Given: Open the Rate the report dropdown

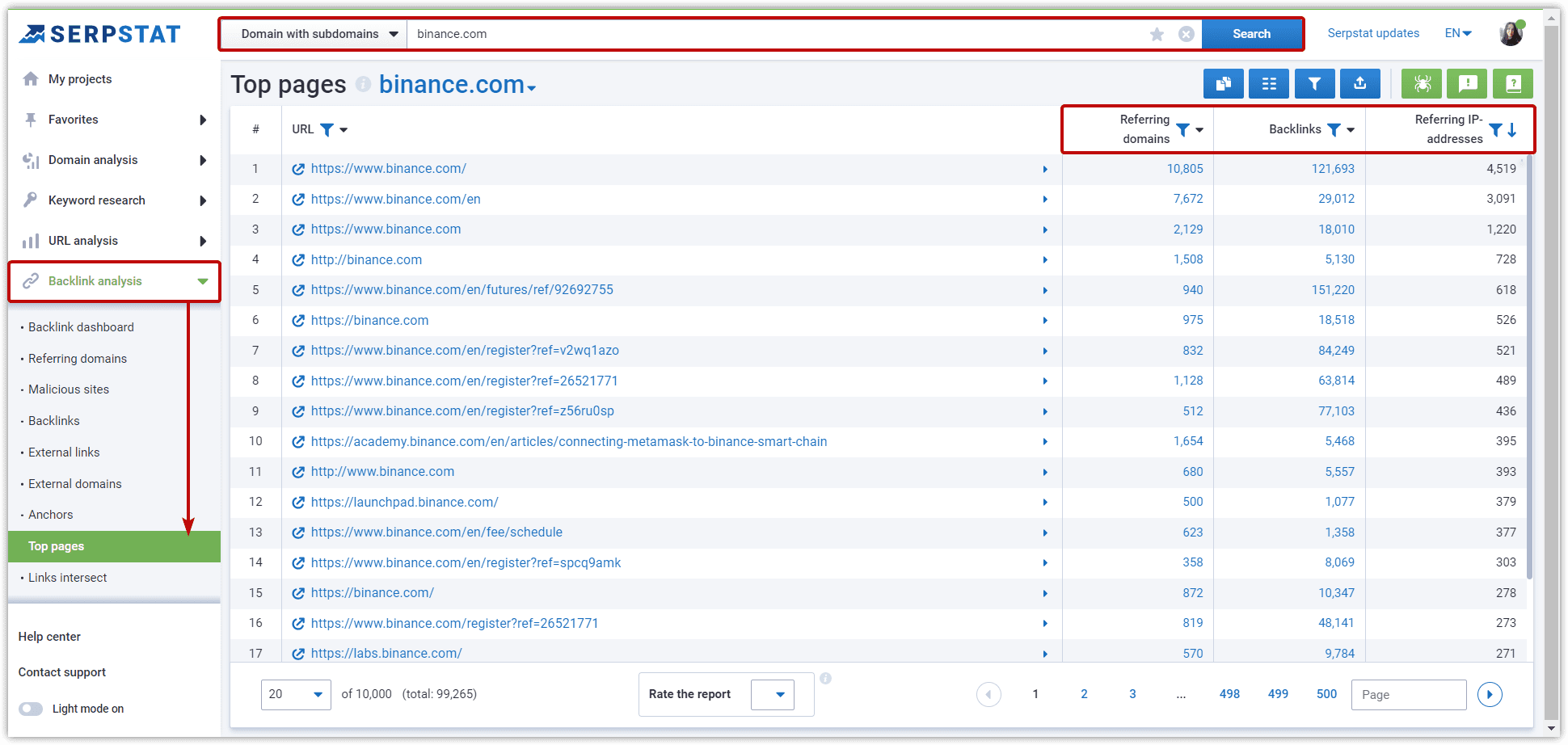Looking at the screenshot, I should (x=773, y=694).
